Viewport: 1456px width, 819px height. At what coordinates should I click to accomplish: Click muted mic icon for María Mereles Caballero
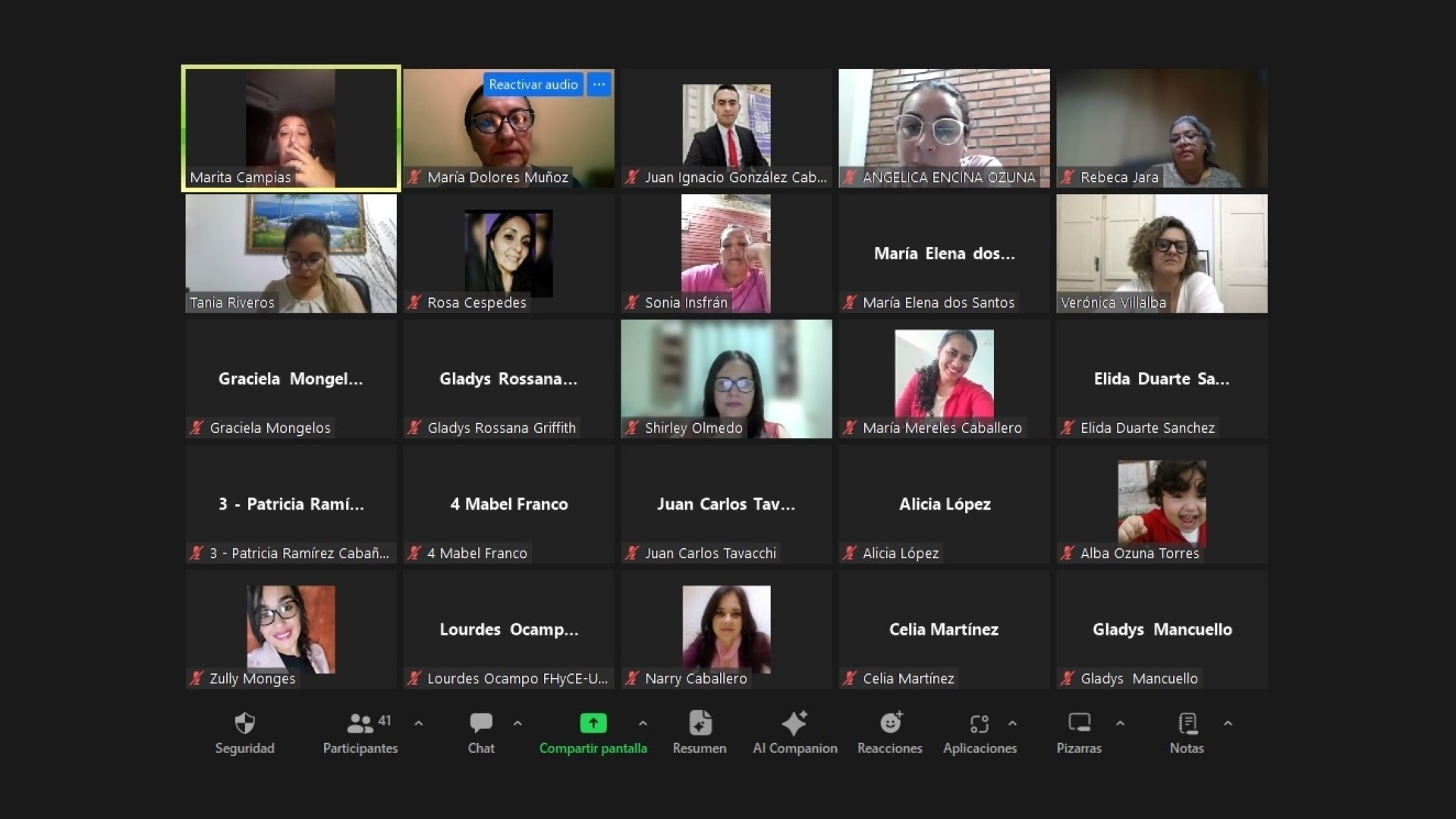(850, 428)
